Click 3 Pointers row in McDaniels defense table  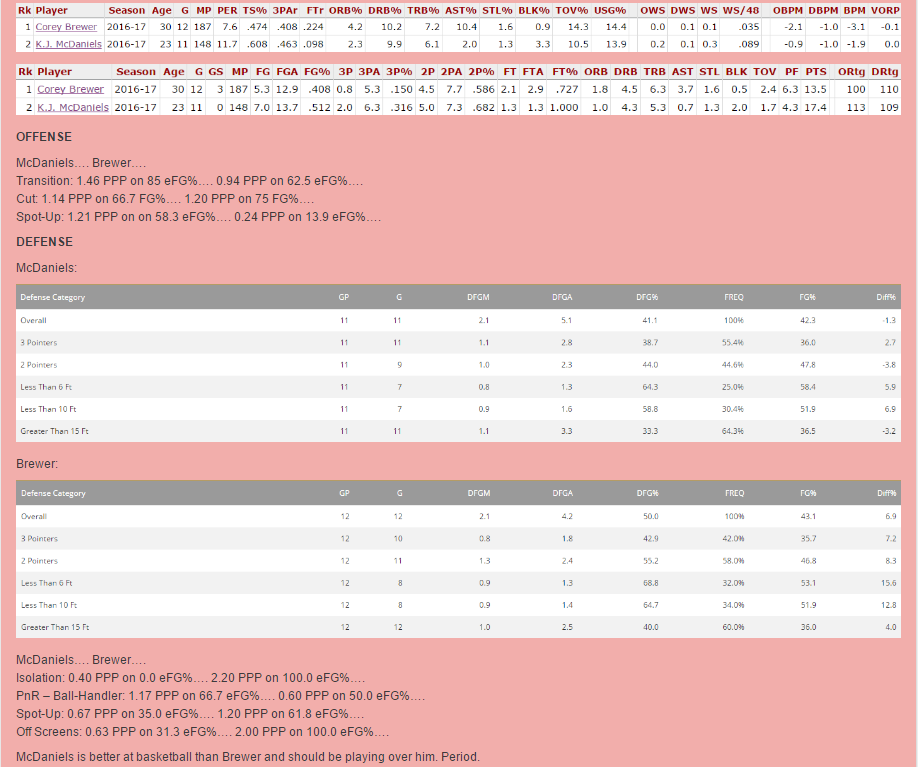point(458,343)
